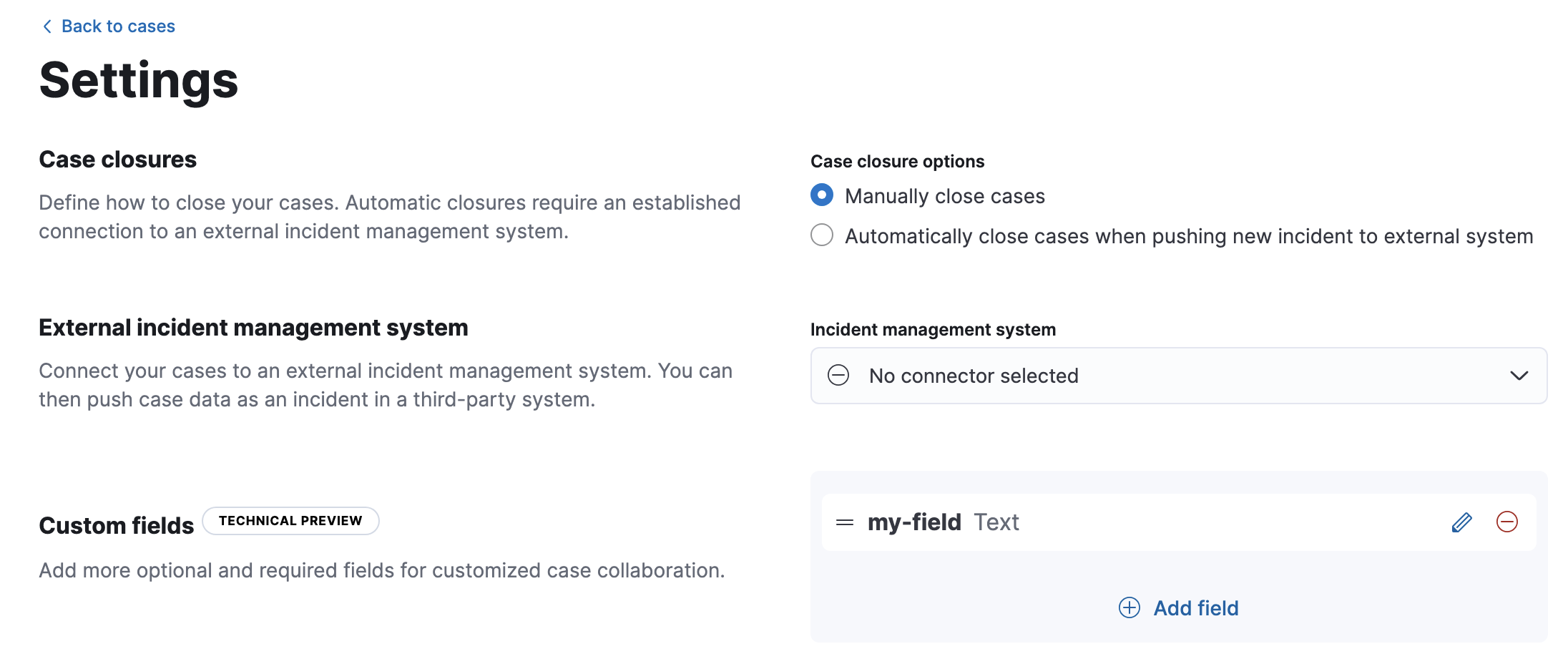The image size is (1568, 664).
Task: Click the drag handle next to my-field
Action: tap(846, 522)
